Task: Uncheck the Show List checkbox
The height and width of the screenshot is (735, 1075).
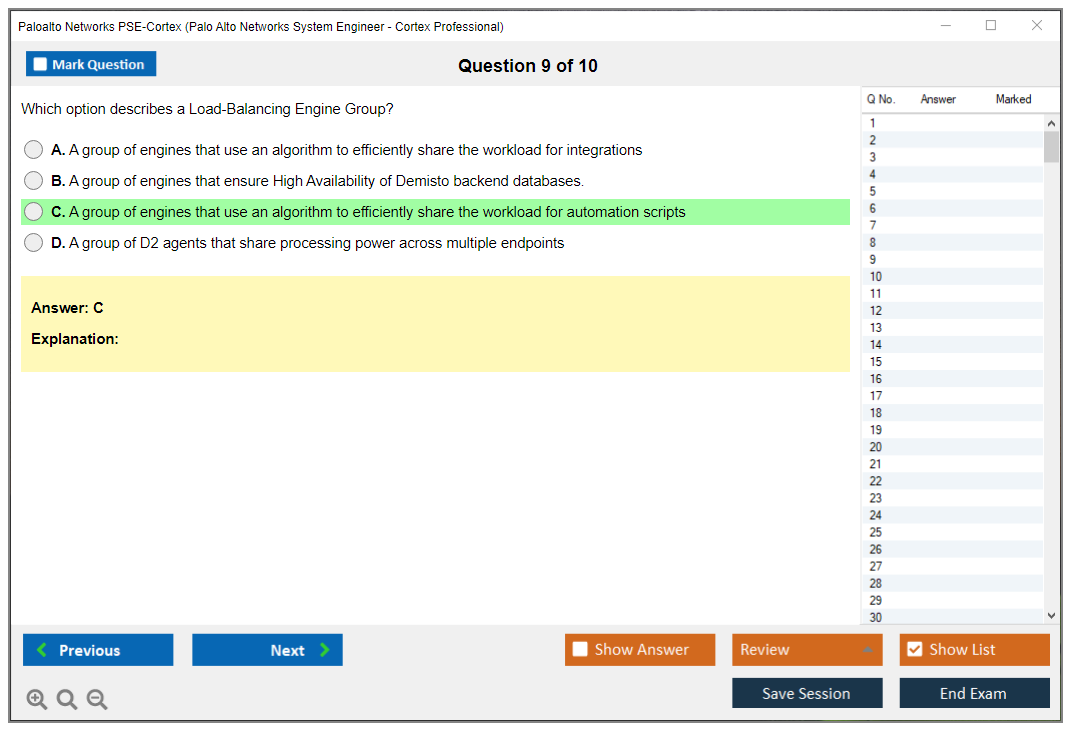Action: click(914, 650)
